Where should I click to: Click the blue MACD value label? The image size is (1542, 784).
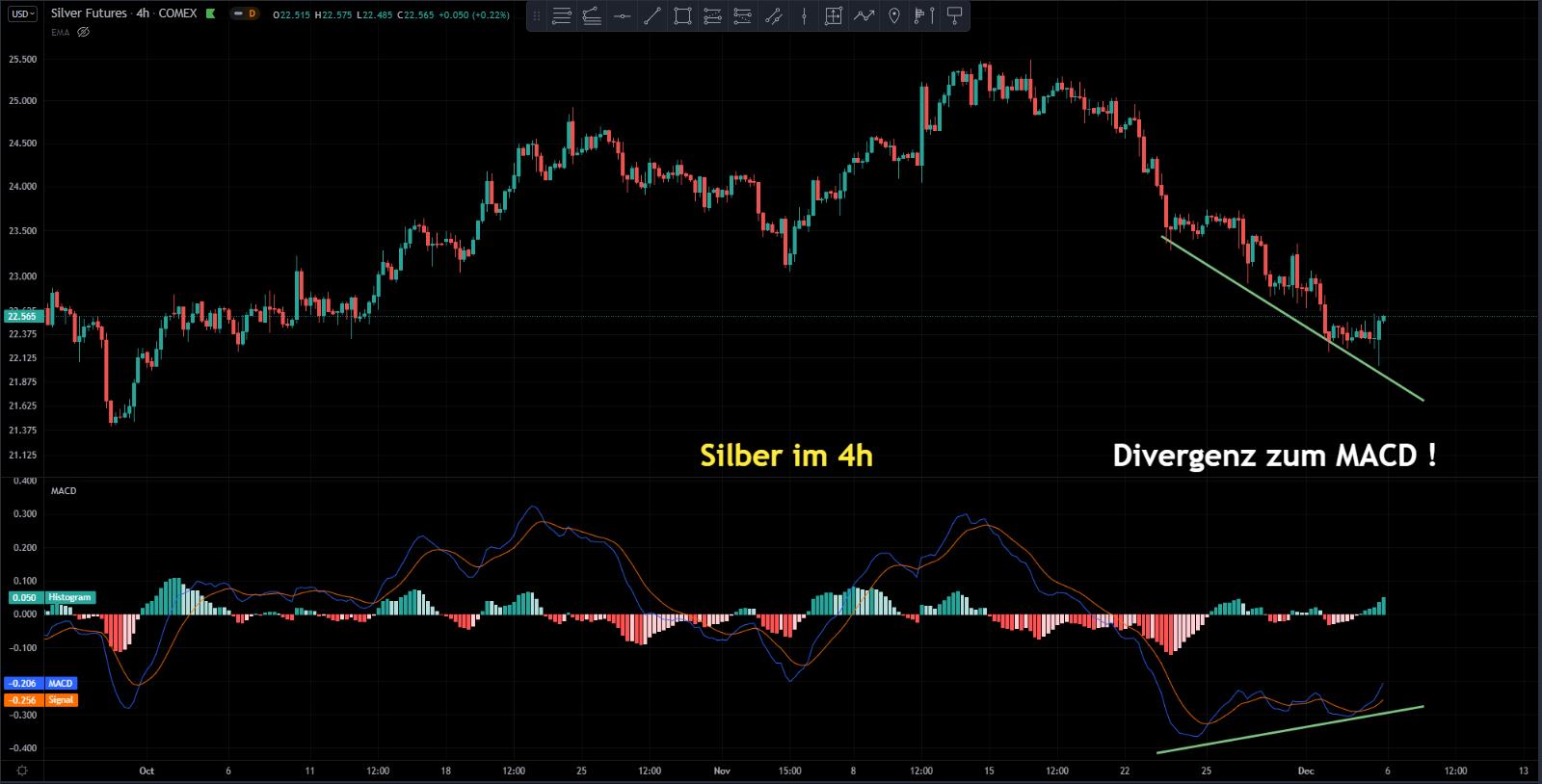point(61,683)
